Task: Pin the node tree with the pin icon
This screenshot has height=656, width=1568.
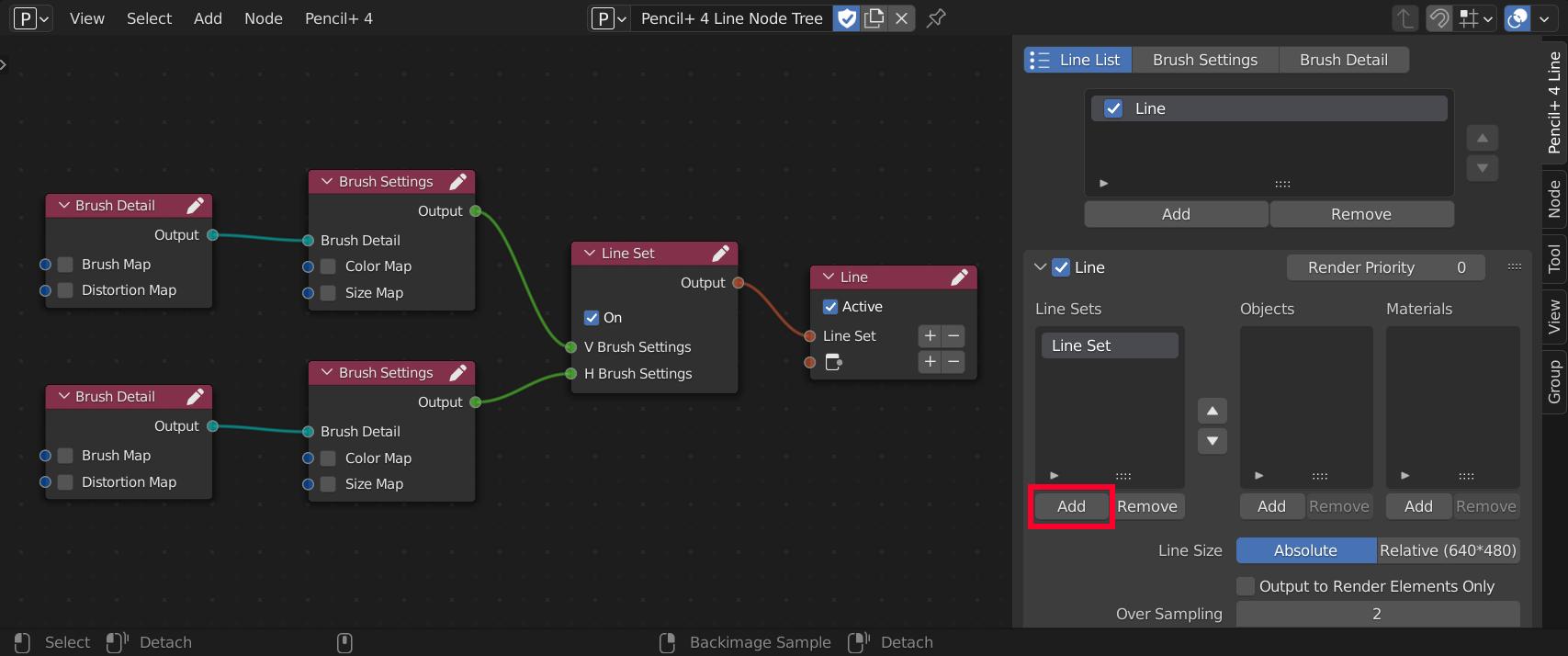Action: [x=936, y=18]
